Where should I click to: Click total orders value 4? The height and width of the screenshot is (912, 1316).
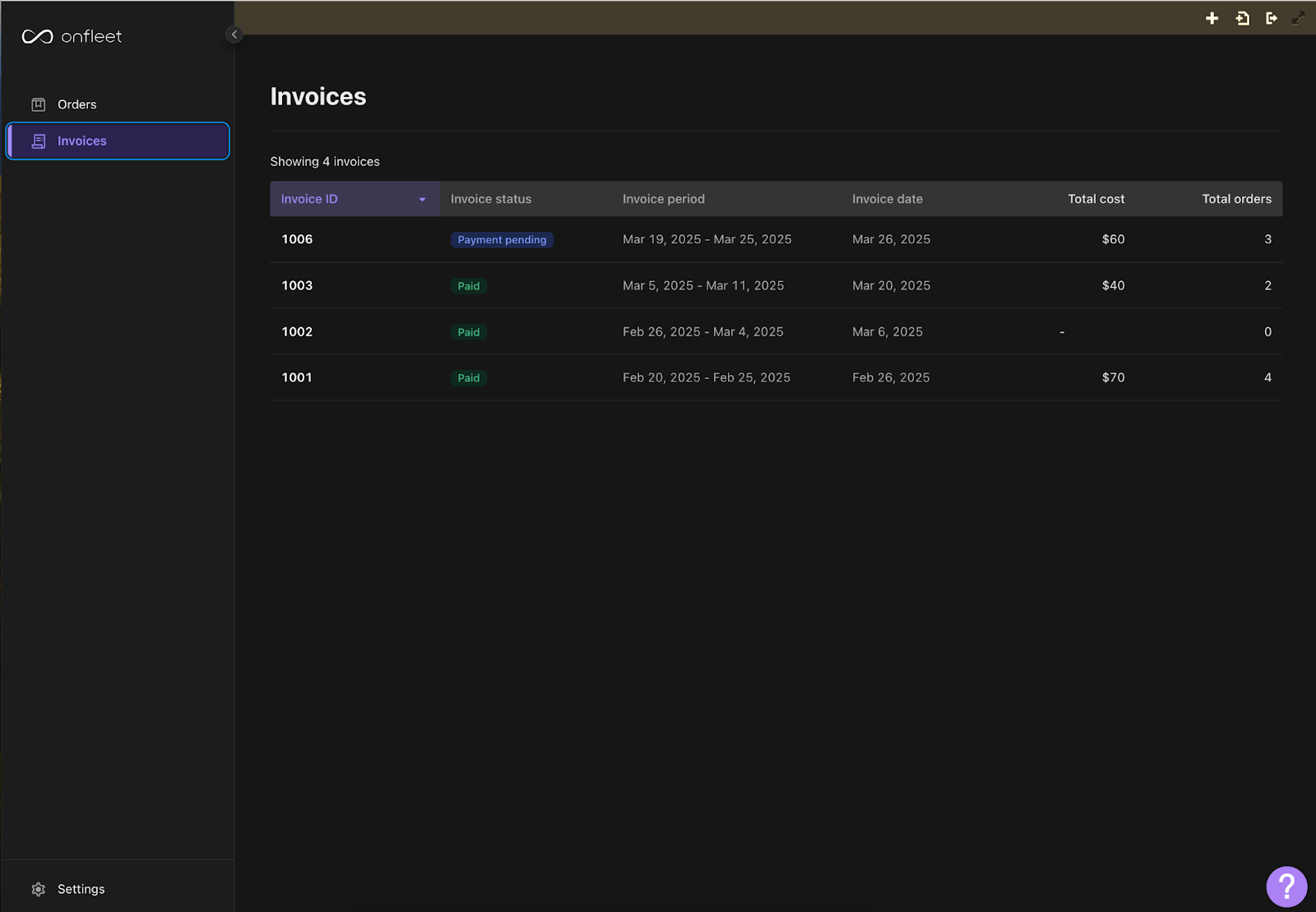point(1267,377)
